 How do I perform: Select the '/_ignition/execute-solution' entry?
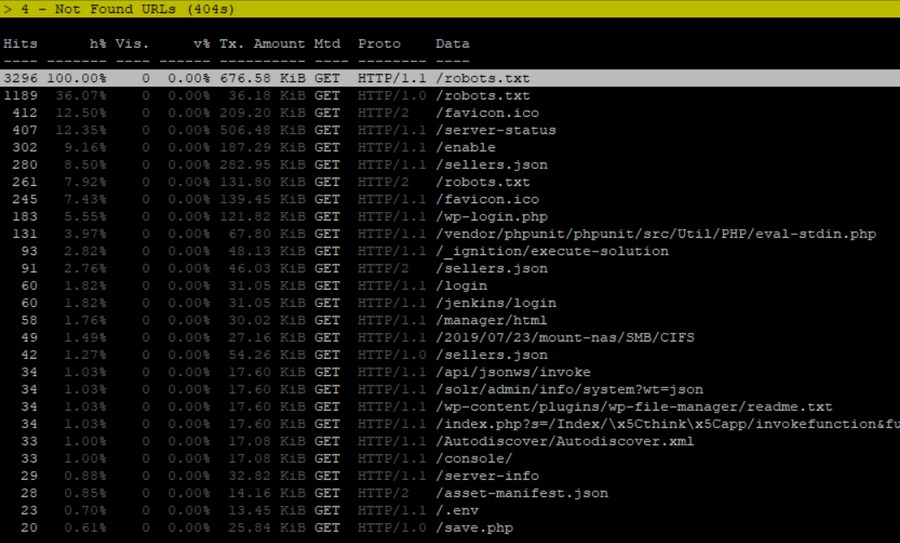(552, 251)
